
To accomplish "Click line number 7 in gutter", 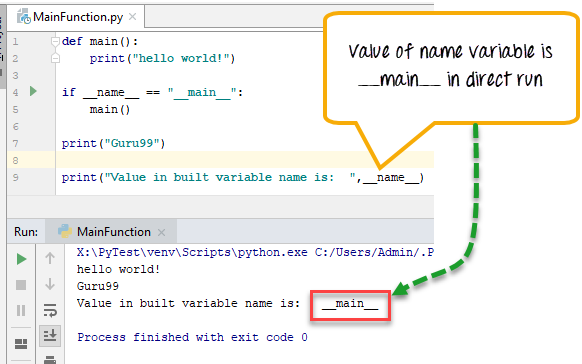I will point(15,143).
